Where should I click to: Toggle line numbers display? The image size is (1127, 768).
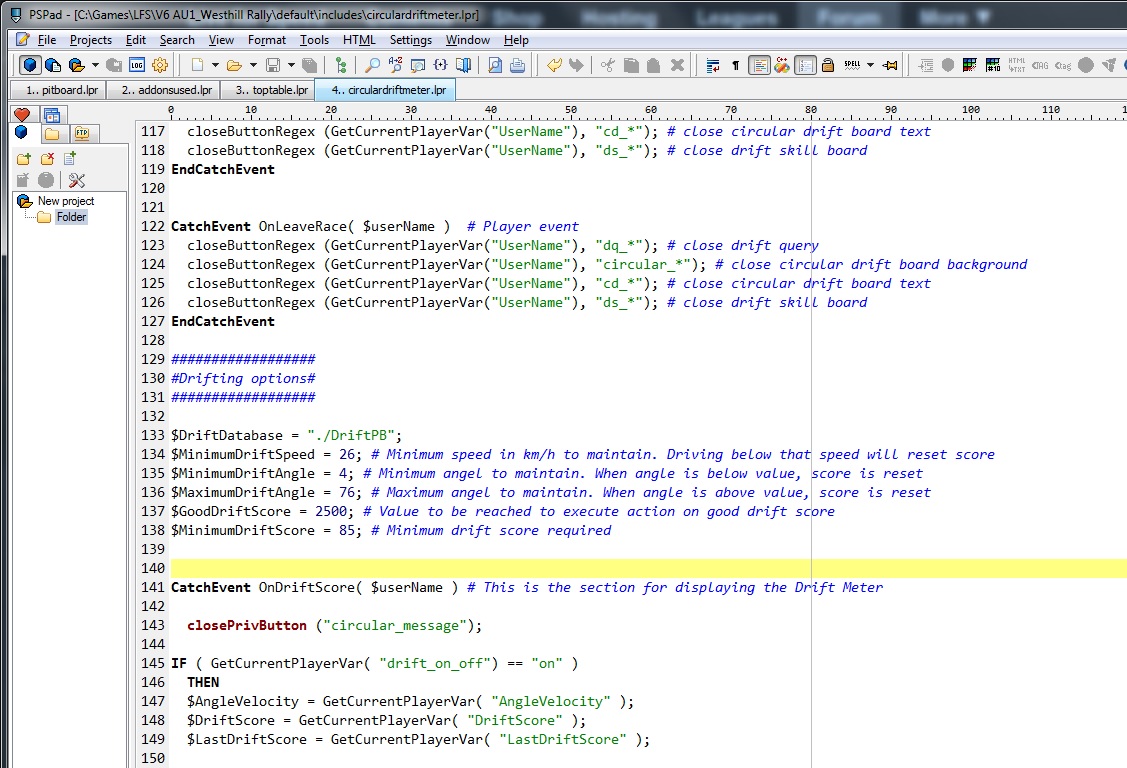[805, 65]
